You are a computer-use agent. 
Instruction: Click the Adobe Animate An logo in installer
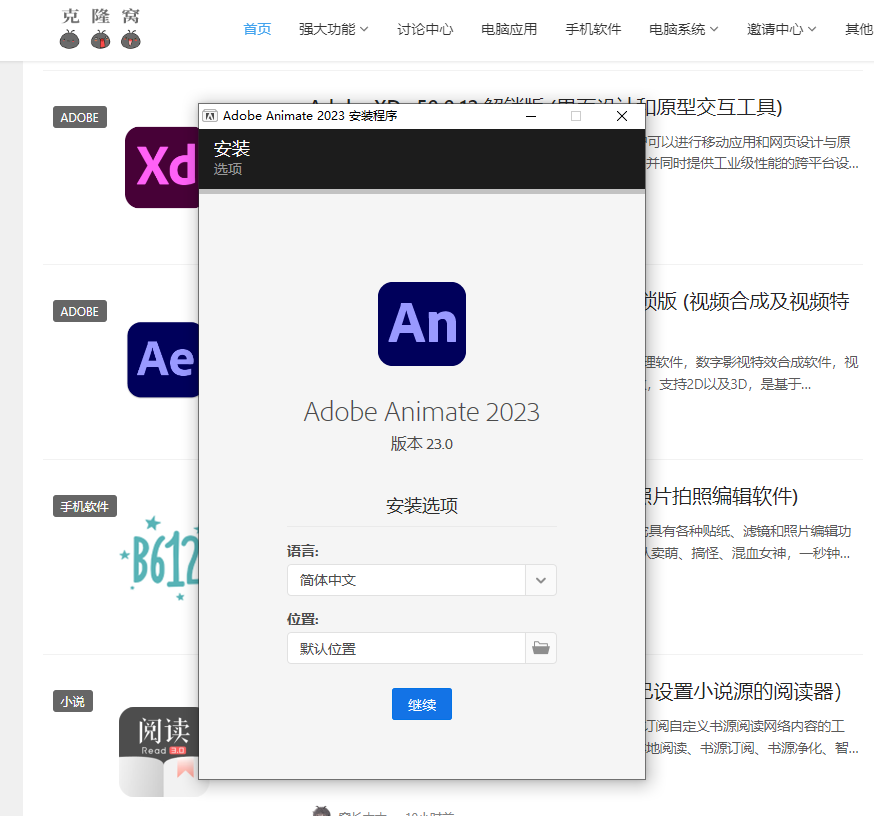[422, 324]
